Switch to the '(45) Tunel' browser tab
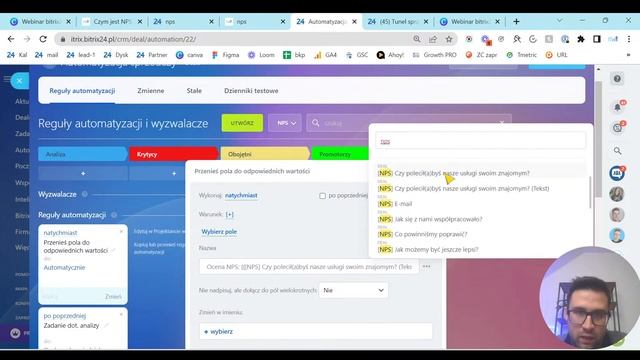Viewport: 640px width, 360px height. tap(397, 22)
